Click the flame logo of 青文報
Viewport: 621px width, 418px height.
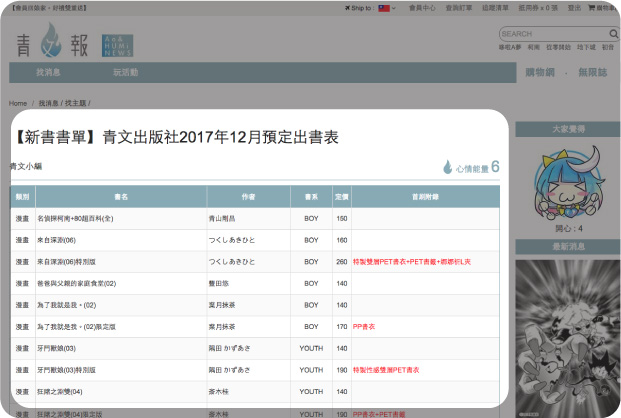[x=51, y=40]
